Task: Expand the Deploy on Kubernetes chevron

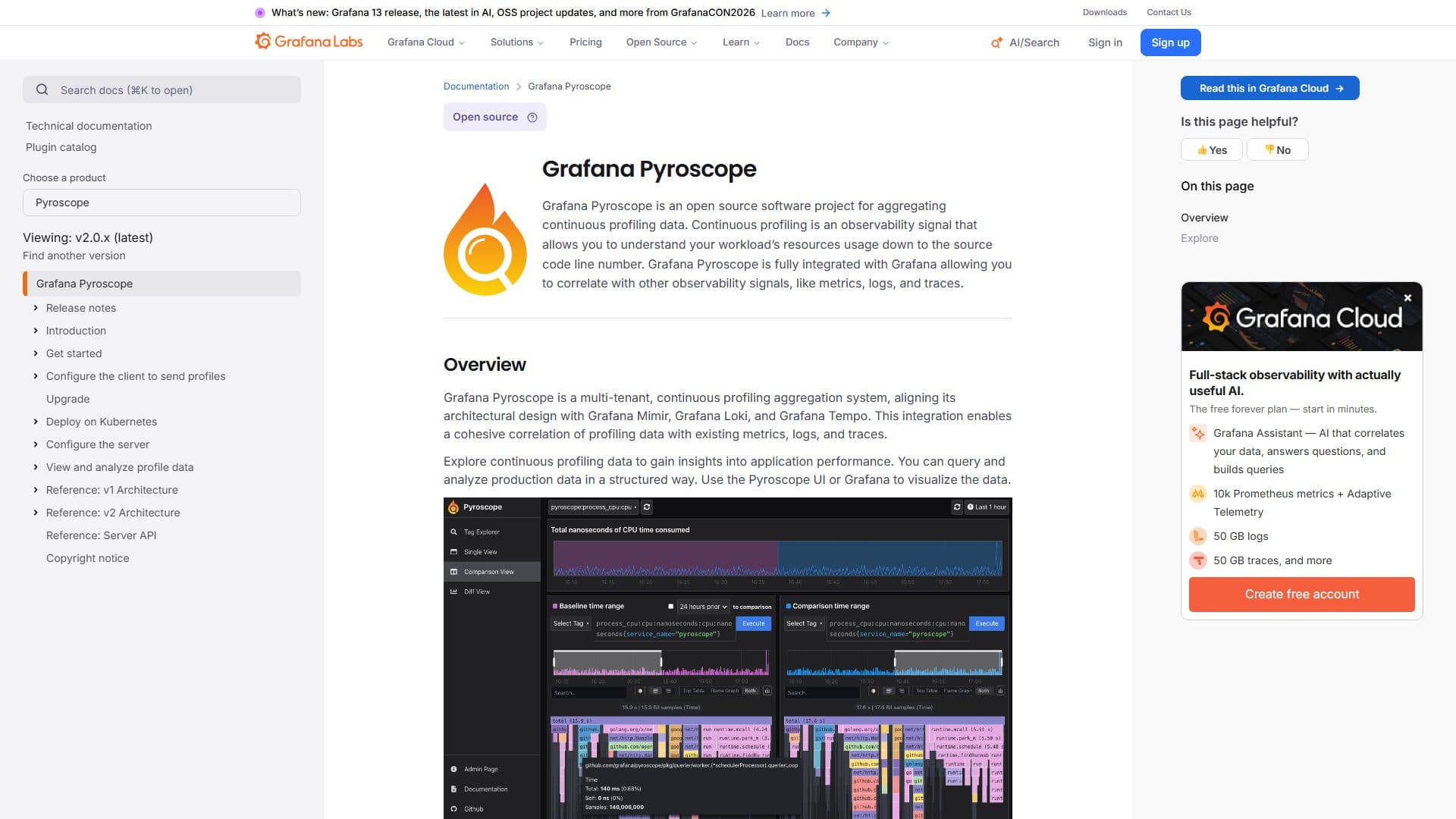Action: click(x=36, y=422)
